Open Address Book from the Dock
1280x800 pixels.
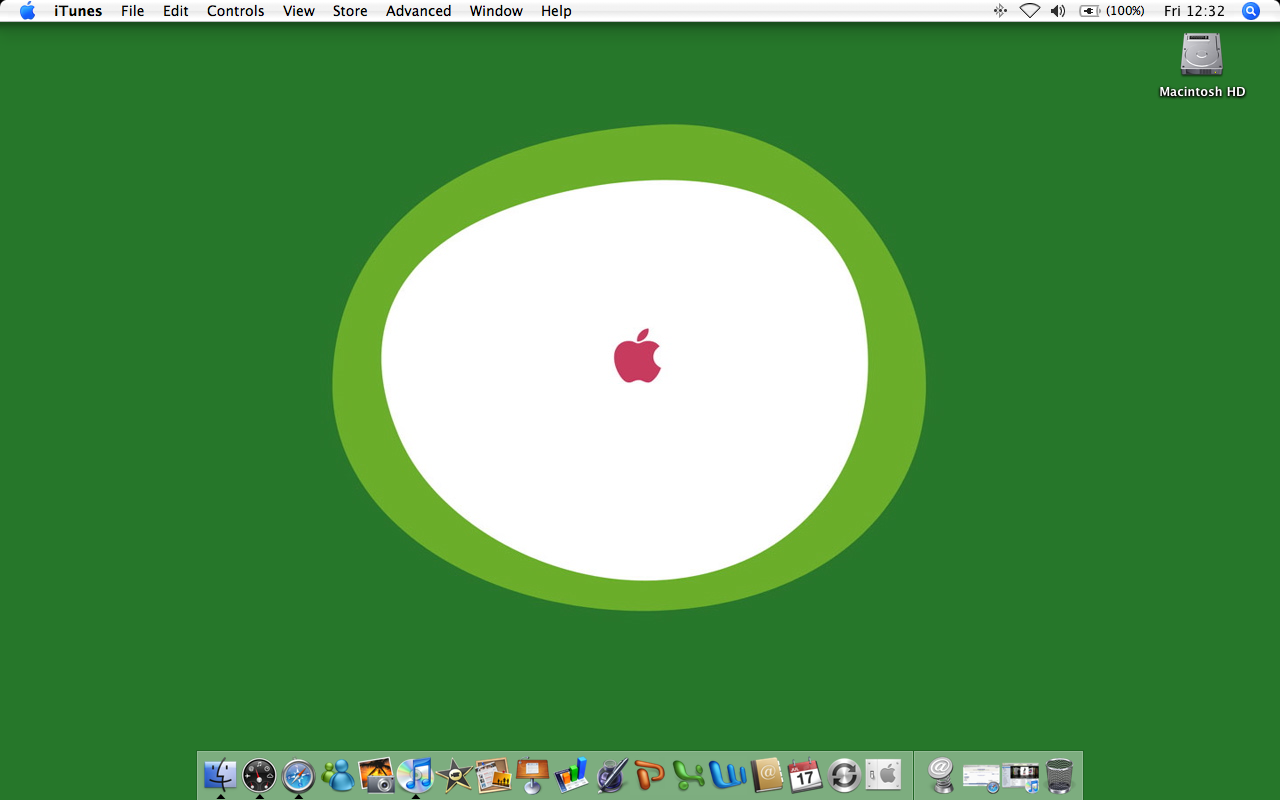[766, 775]
